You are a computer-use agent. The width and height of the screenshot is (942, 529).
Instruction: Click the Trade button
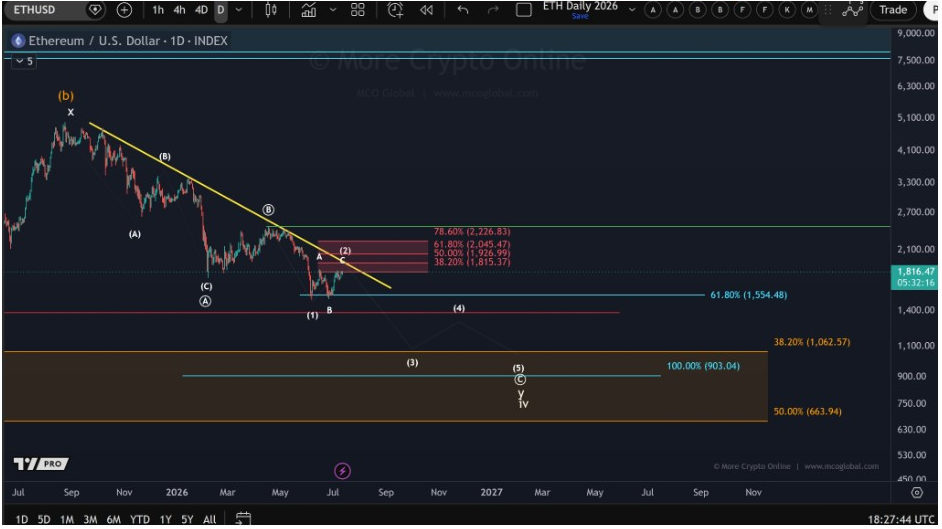[893, 10]
